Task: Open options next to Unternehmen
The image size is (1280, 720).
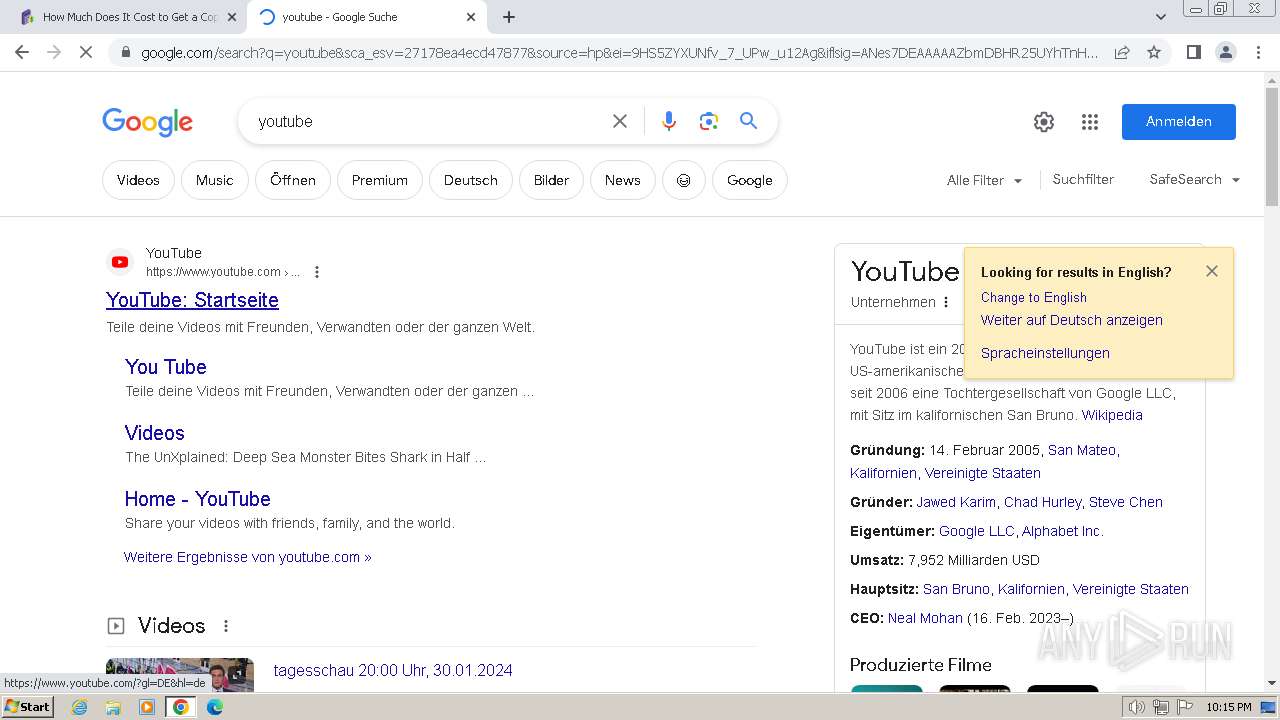Action: (946, 302)
